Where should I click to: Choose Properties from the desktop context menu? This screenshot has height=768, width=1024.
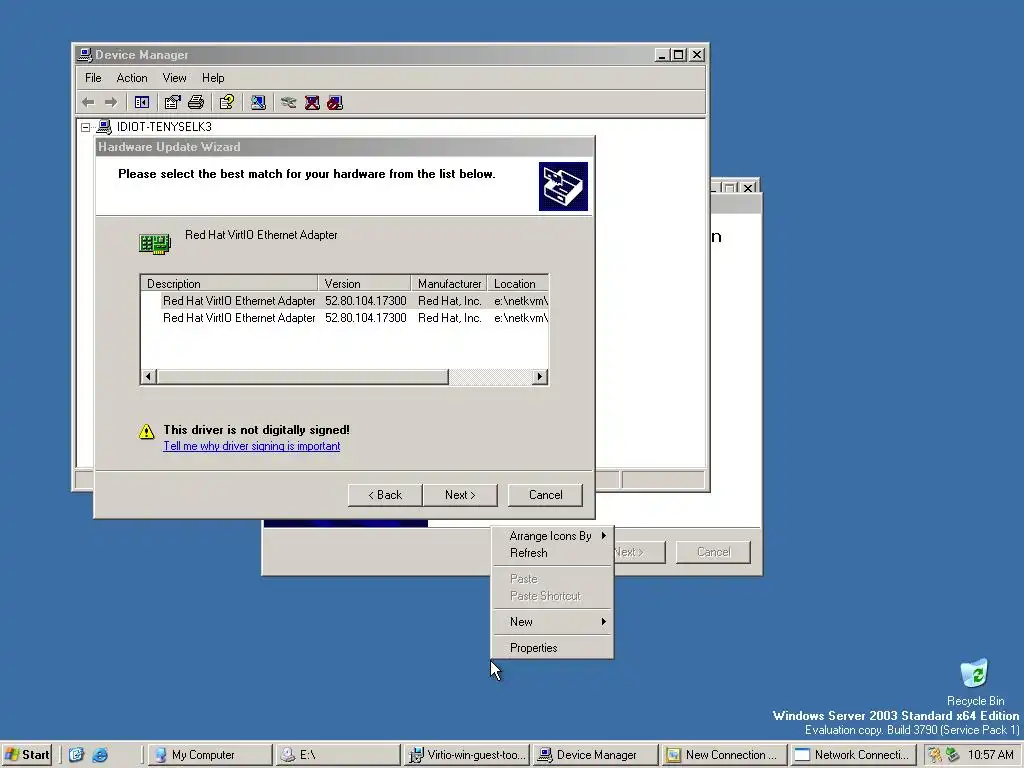(x=552, y=648)
